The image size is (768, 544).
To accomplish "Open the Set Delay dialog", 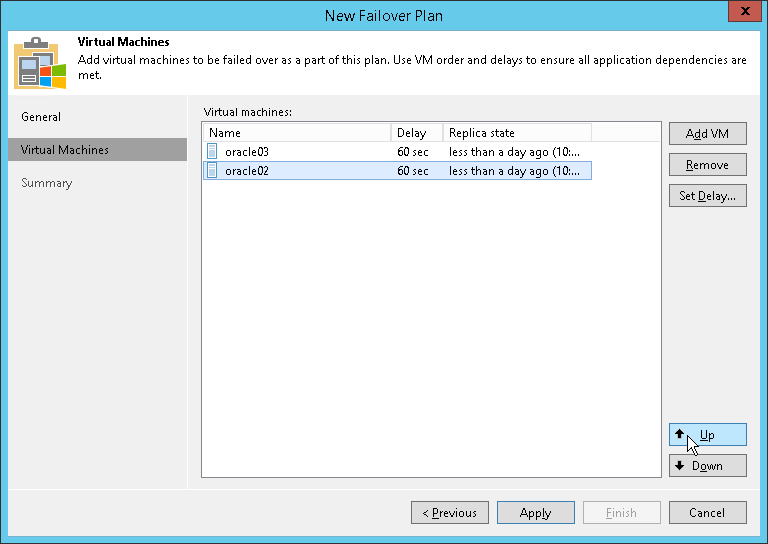I will click(x=707, y=196).
